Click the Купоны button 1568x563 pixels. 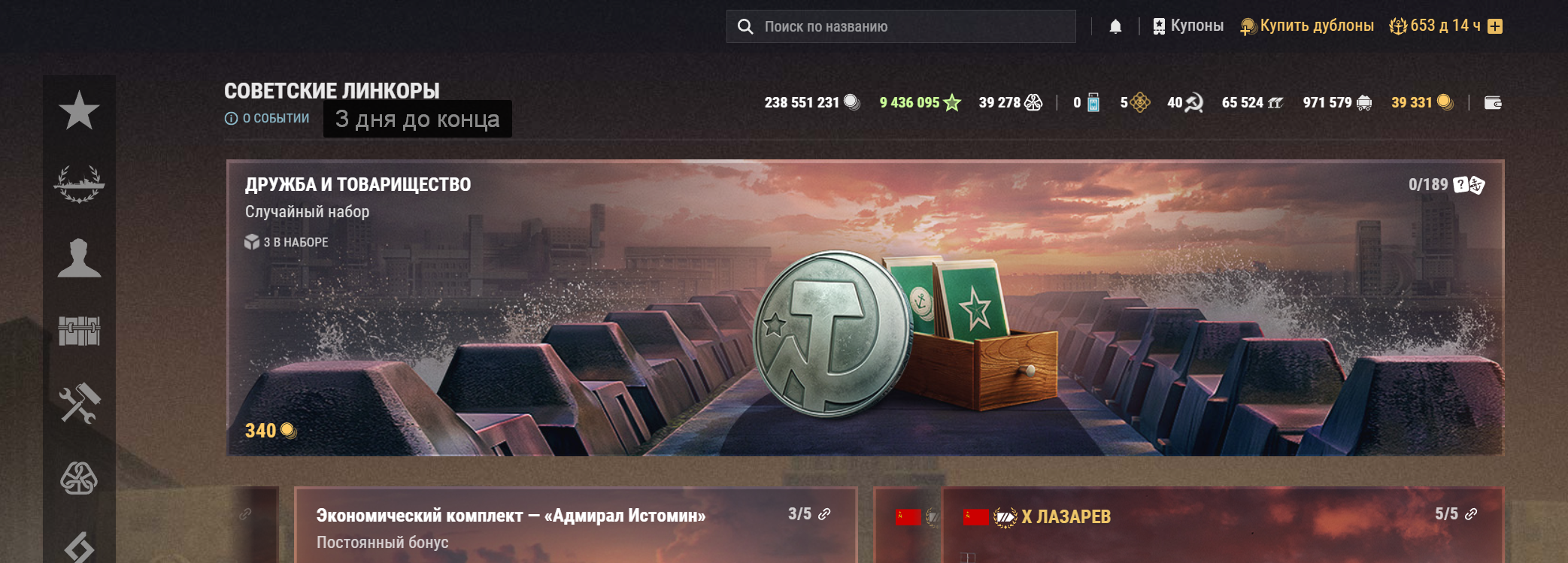pos(1188,26)
